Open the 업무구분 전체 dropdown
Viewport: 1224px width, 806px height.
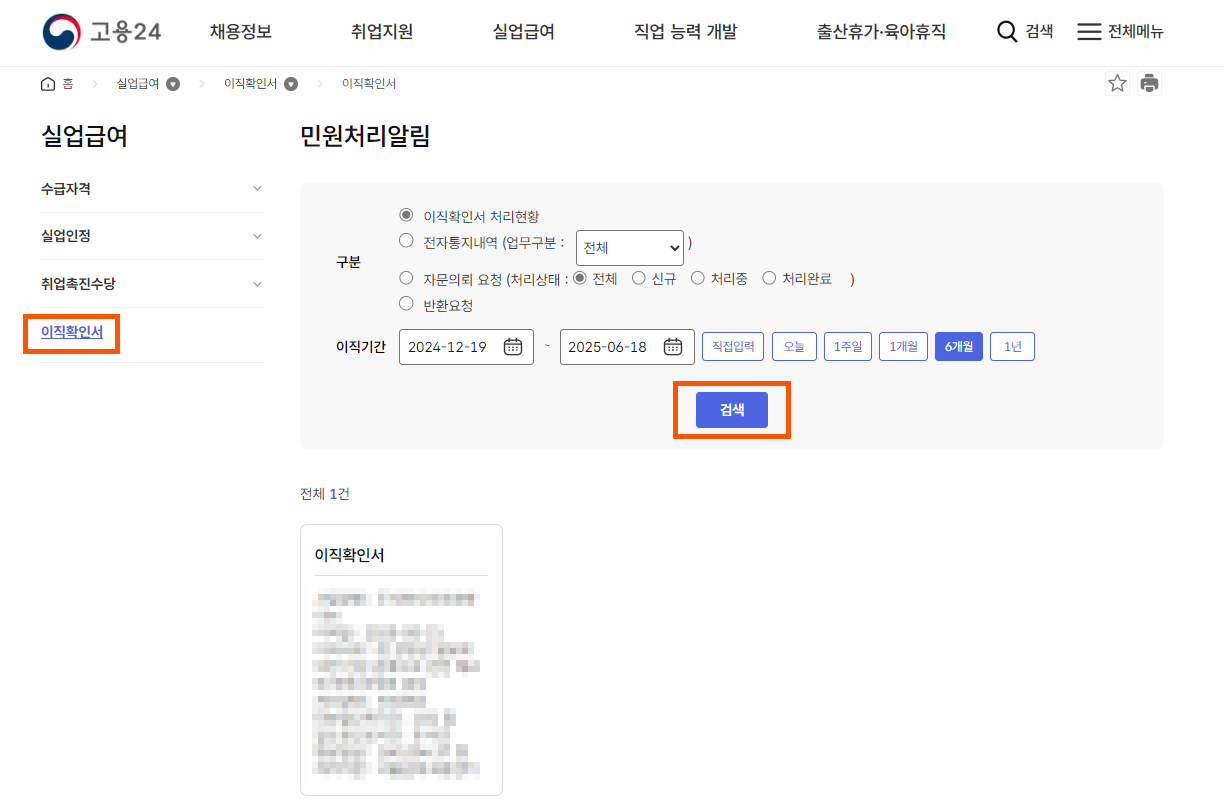click(x=629, y=247)
